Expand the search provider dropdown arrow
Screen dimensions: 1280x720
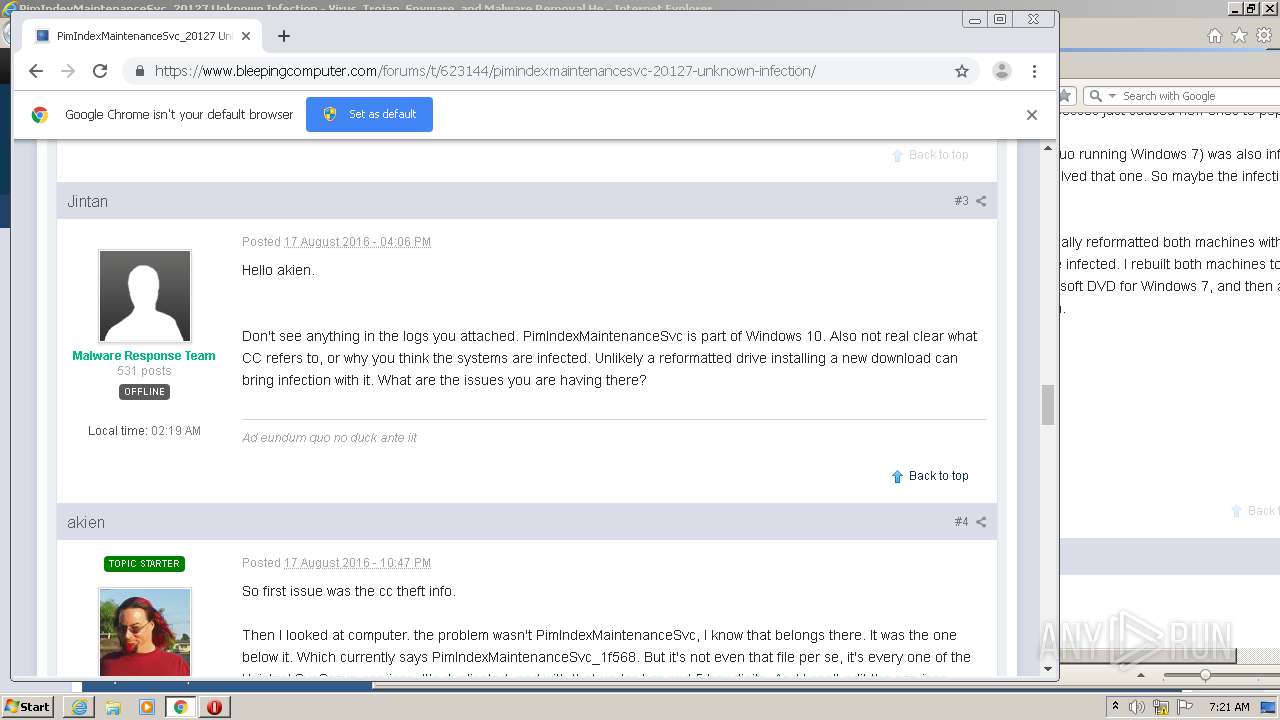(x=1111, y=96)
